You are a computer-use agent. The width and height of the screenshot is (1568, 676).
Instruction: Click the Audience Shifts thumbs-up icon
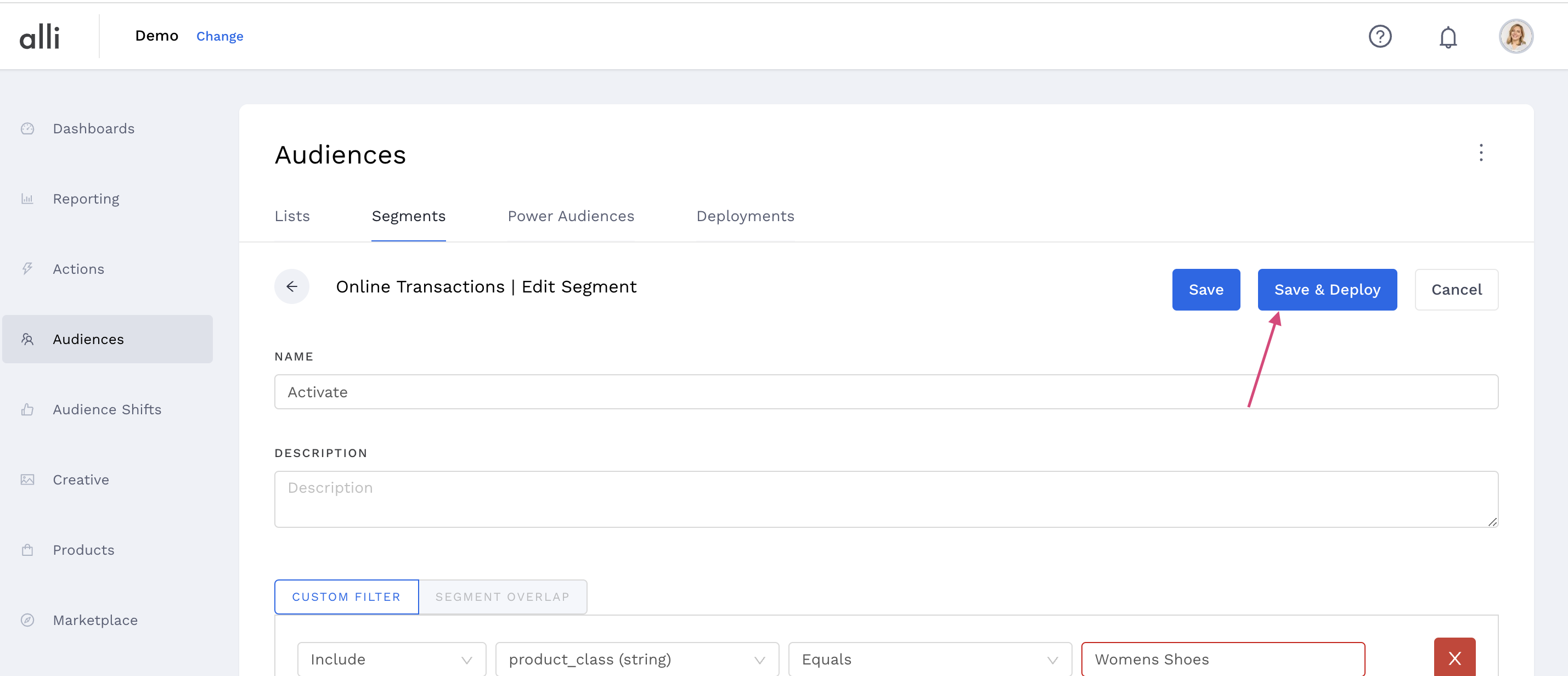click(27, 409)
